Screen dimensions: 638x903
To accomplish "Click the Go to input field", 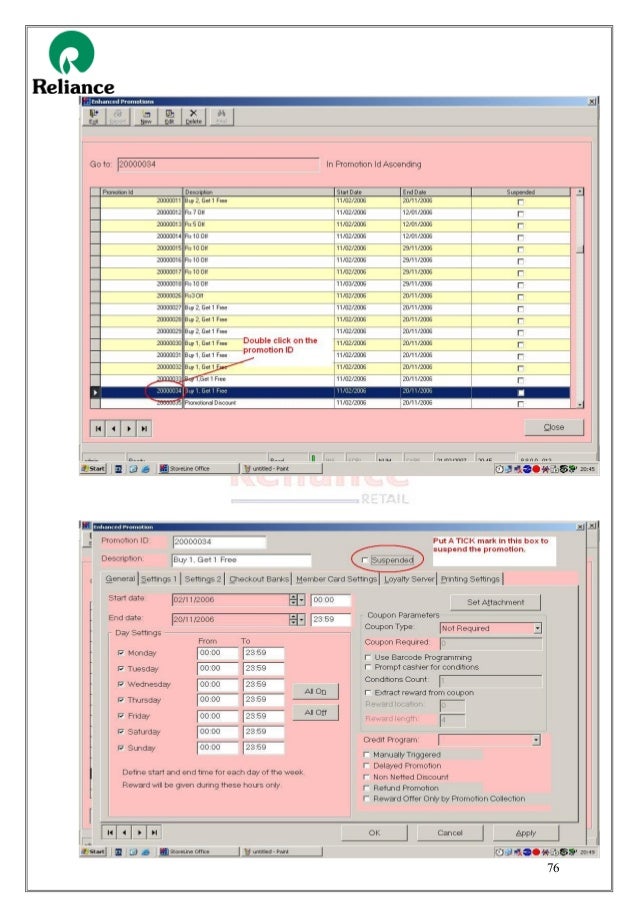I will 218,165.
